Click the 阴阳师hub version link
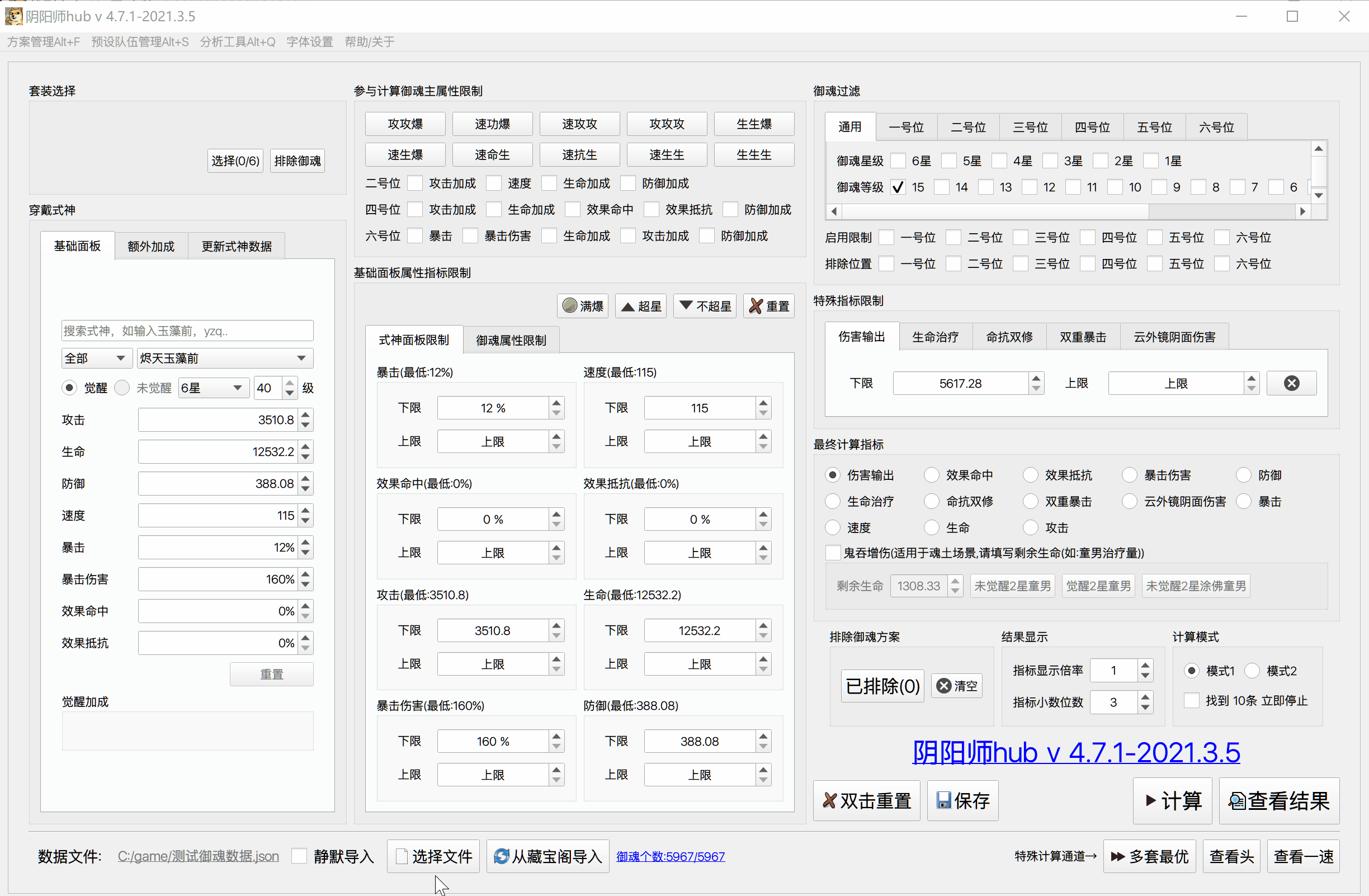 pos(1076,753)
